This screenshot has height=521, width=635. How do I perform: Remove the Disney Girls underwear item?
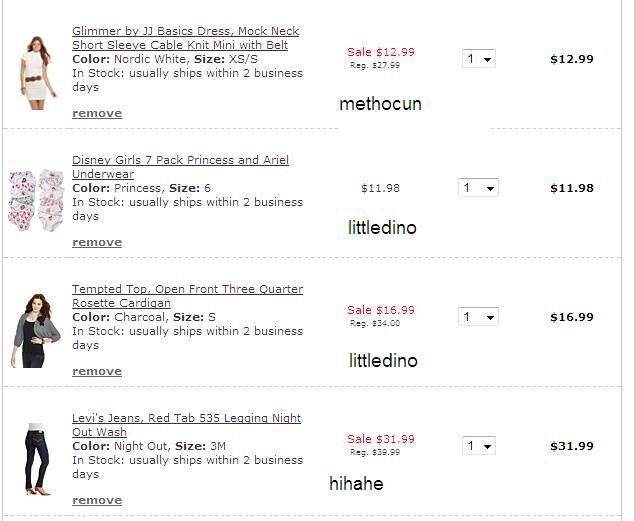pyautogui.click(x=97, y=243)
